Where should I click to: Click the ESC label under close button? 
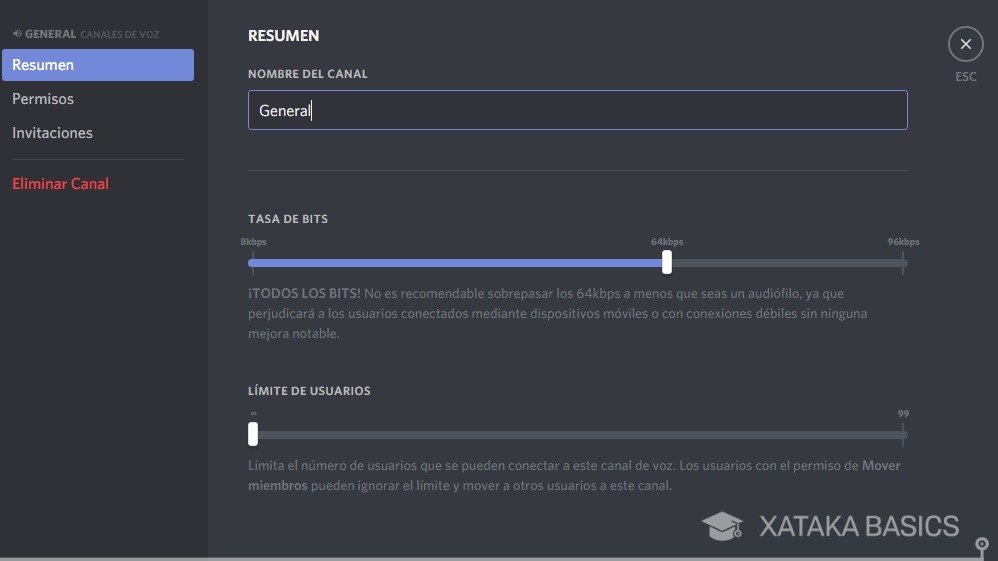click(x=965, y=77)
